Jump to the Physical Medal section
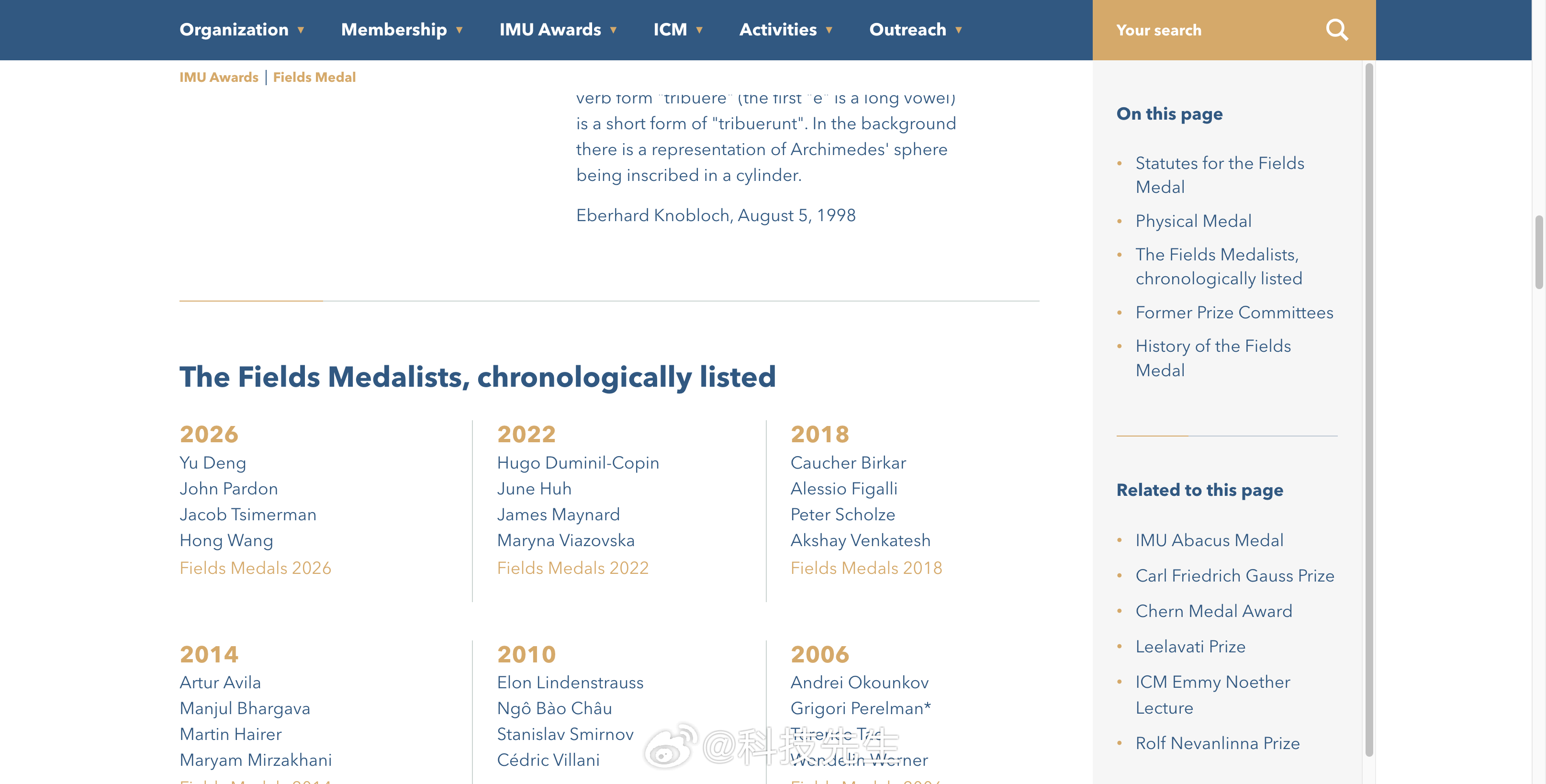 pyautogui.click(x=1193, y=221)
